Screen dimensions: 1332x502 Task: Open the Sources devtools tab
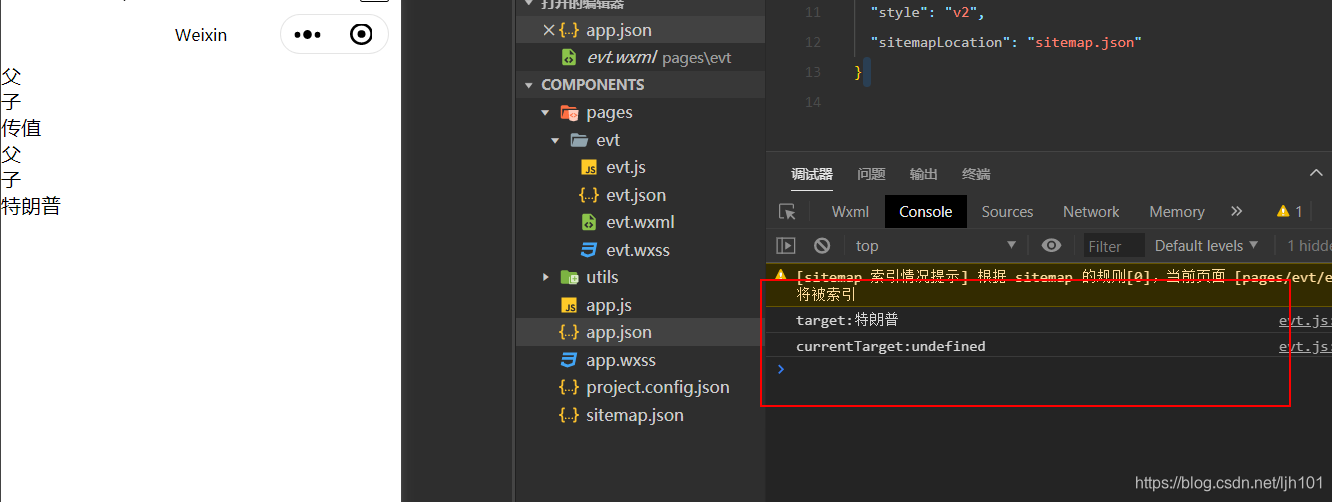[1007, 212]
